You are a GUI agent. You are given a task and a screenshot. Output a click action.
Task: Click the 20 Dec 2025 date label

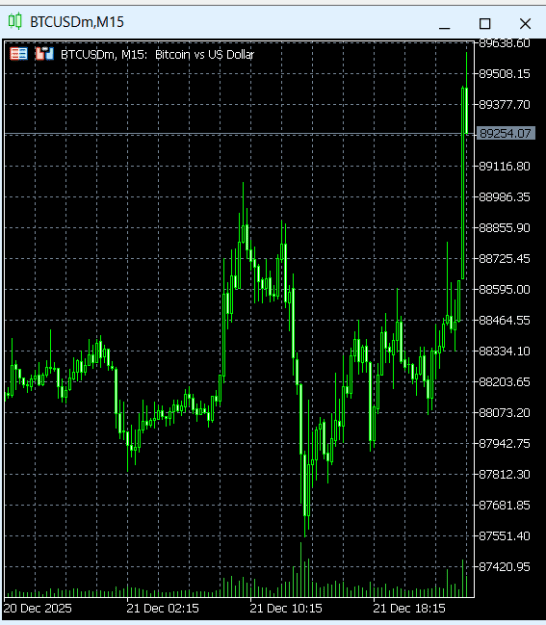point(38,608)
